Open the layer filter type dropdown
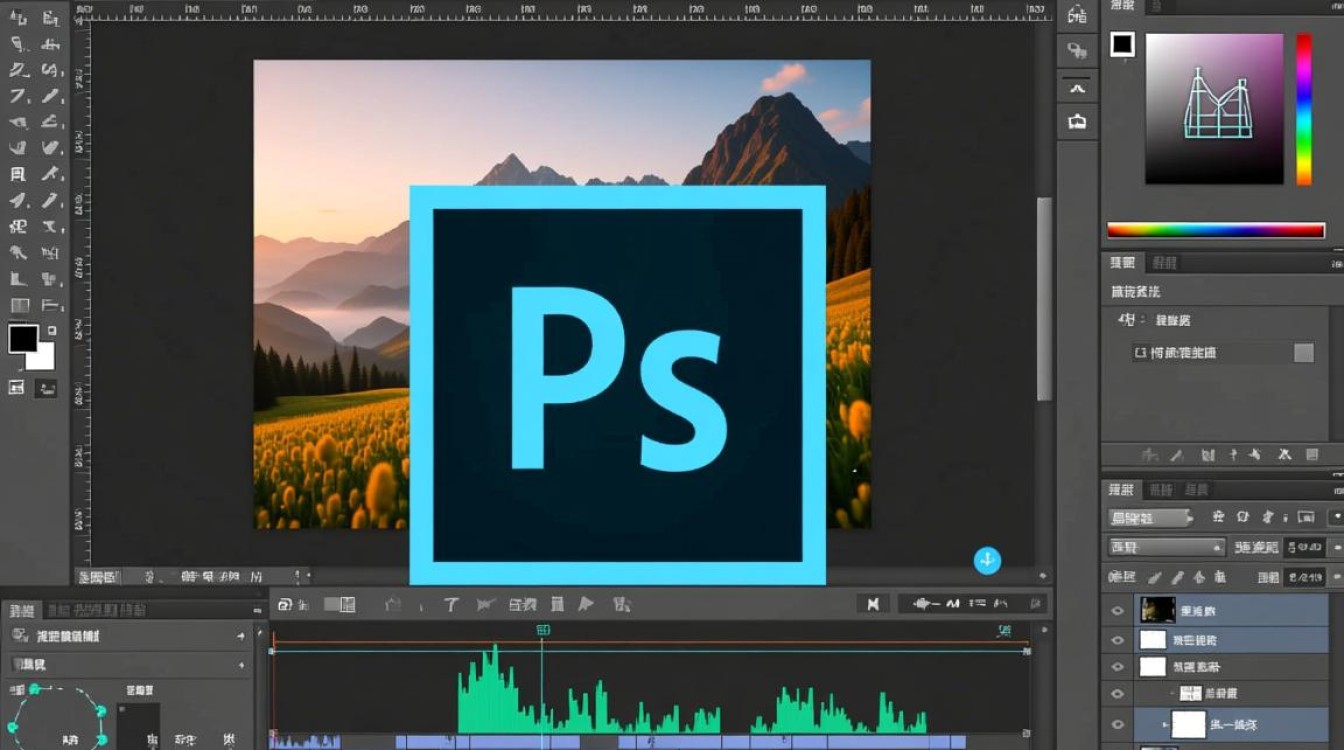This screenshot has height=750, width=1344. pos(1151,518)
